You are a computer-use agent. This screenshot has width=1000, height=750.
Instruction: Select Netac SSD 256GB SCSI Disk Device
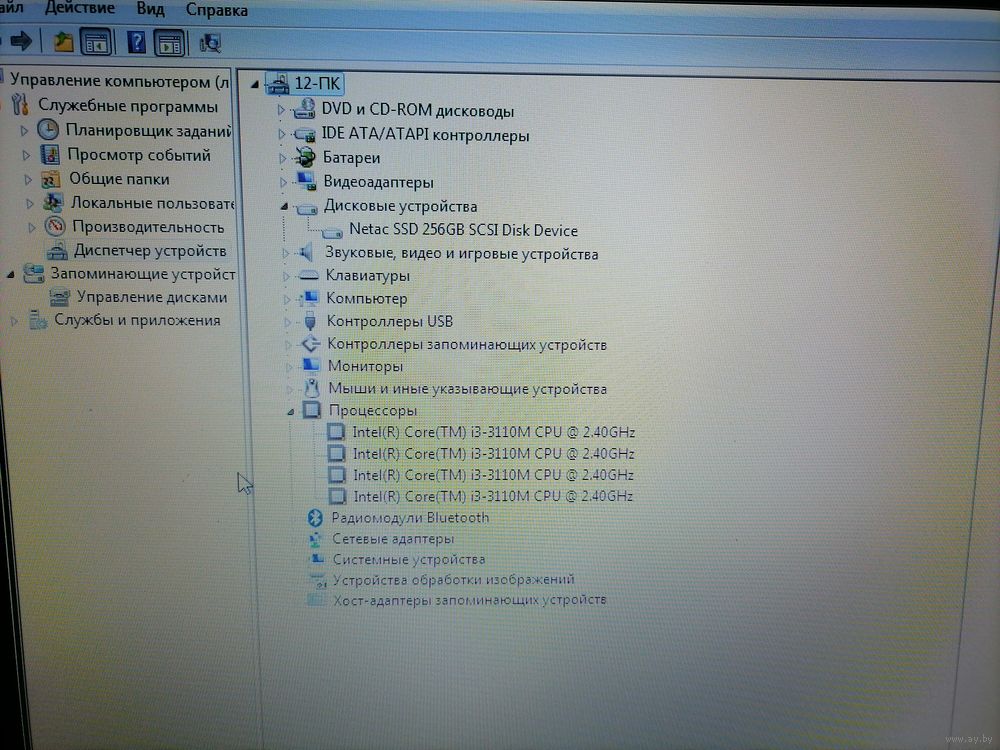pyautogui.click(x=463, y=230)
